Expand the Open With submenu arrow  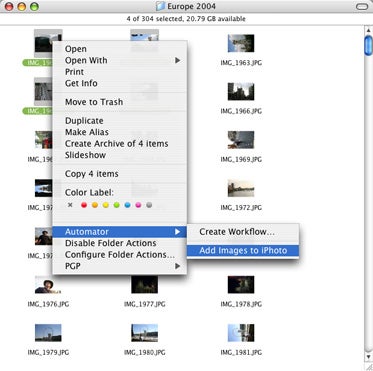(x=178, y=60)
